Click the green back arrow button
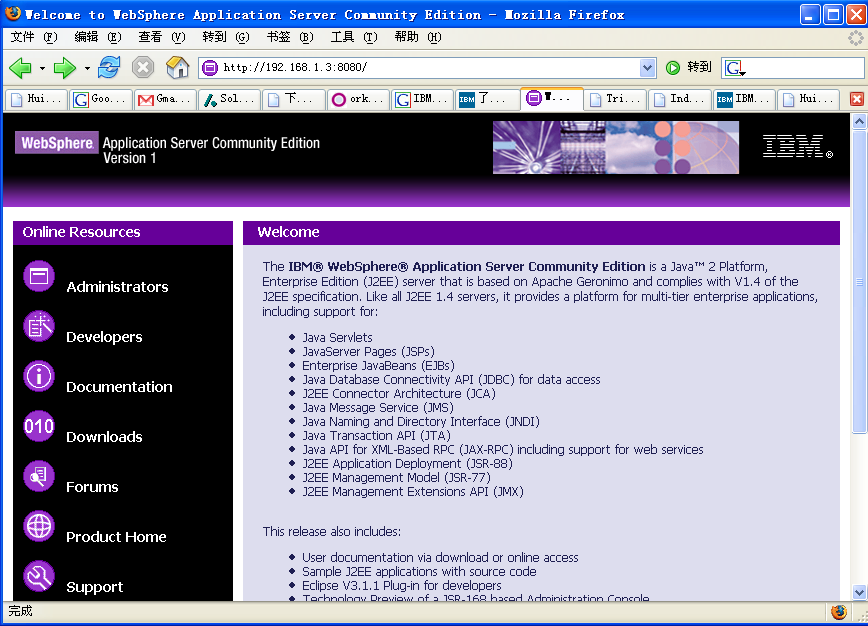Screen dimensions: 868x626 click(20, 68)
